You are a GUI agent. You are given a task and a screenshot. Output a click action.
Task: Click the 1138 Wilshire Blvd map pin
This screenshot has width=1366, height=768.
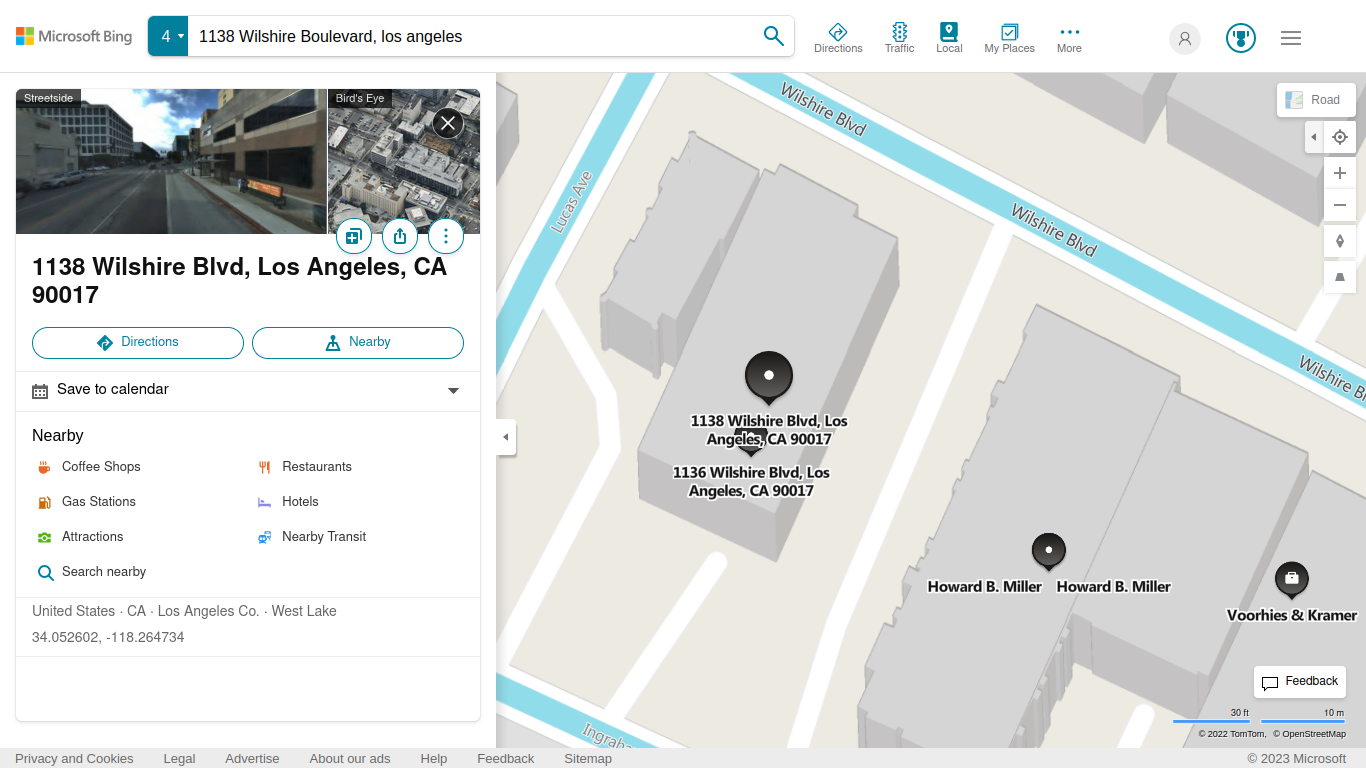pos(769,378)
